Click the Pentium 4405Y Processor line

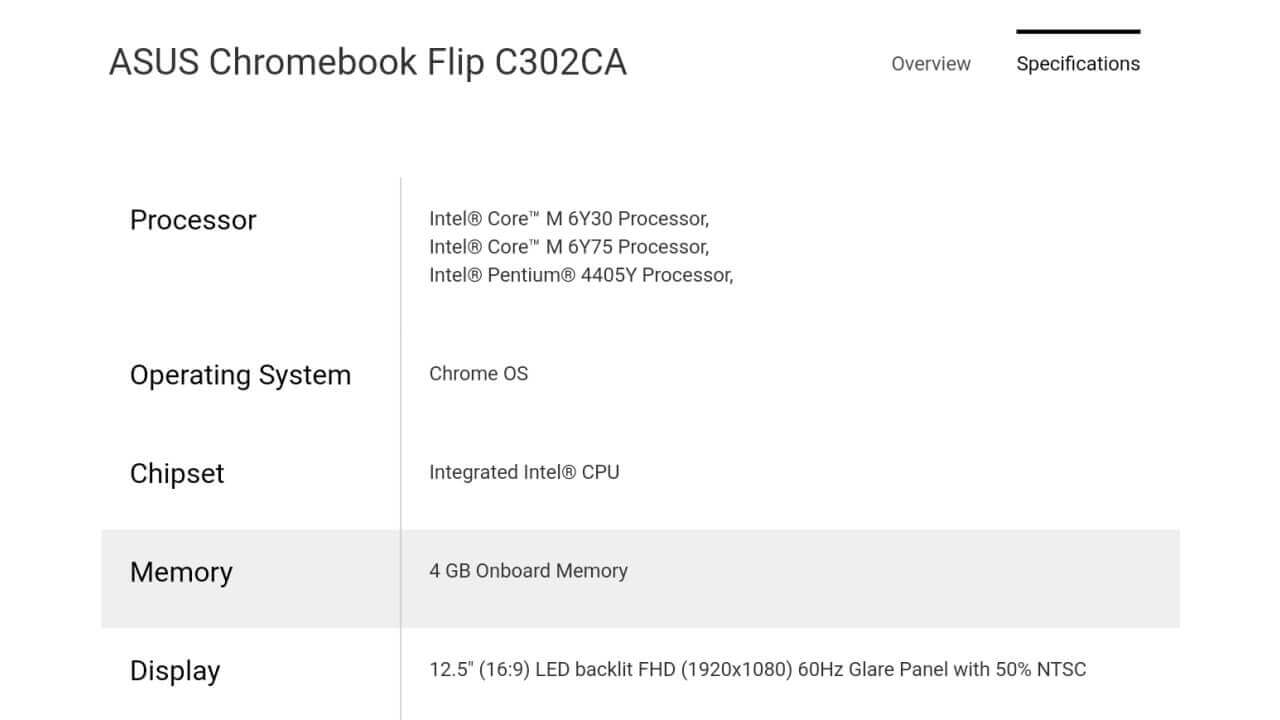pos(580,275)
